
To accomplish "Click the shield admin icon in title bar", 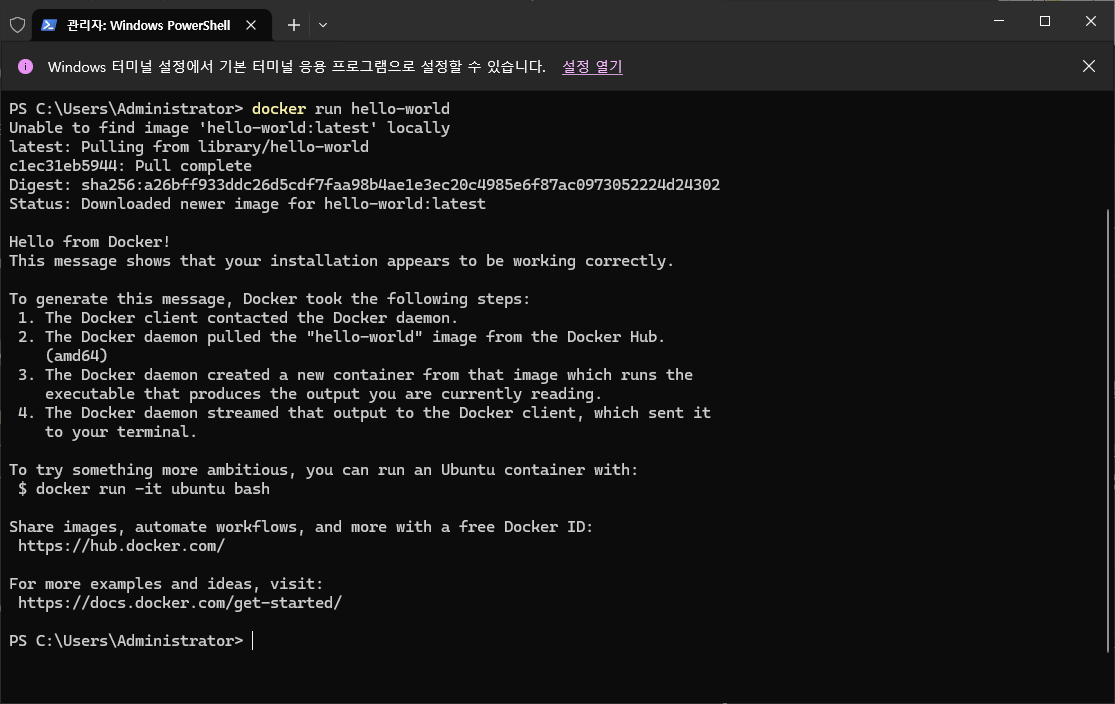I will pyautogui.click(x=18, y=25).
